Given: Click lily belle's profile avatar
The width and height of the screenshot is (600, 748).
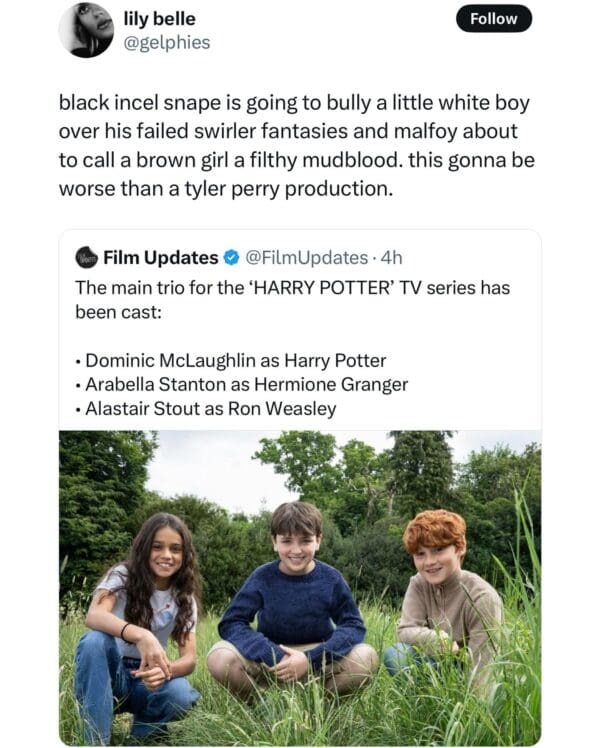Looking at the screenshot, I should coord(86,30).
